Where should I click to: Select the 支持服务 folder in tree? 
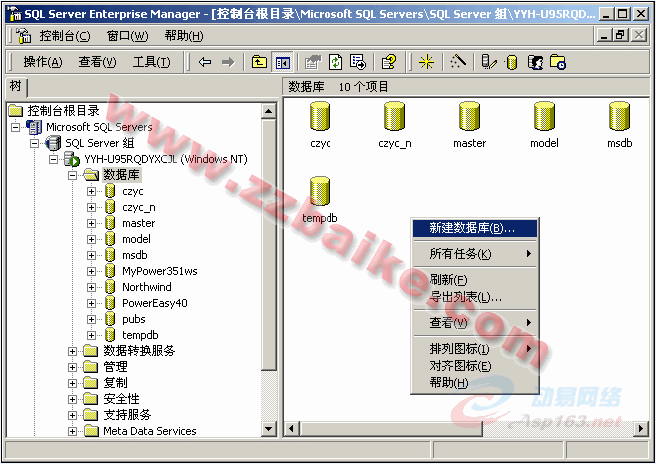[127, 415]
